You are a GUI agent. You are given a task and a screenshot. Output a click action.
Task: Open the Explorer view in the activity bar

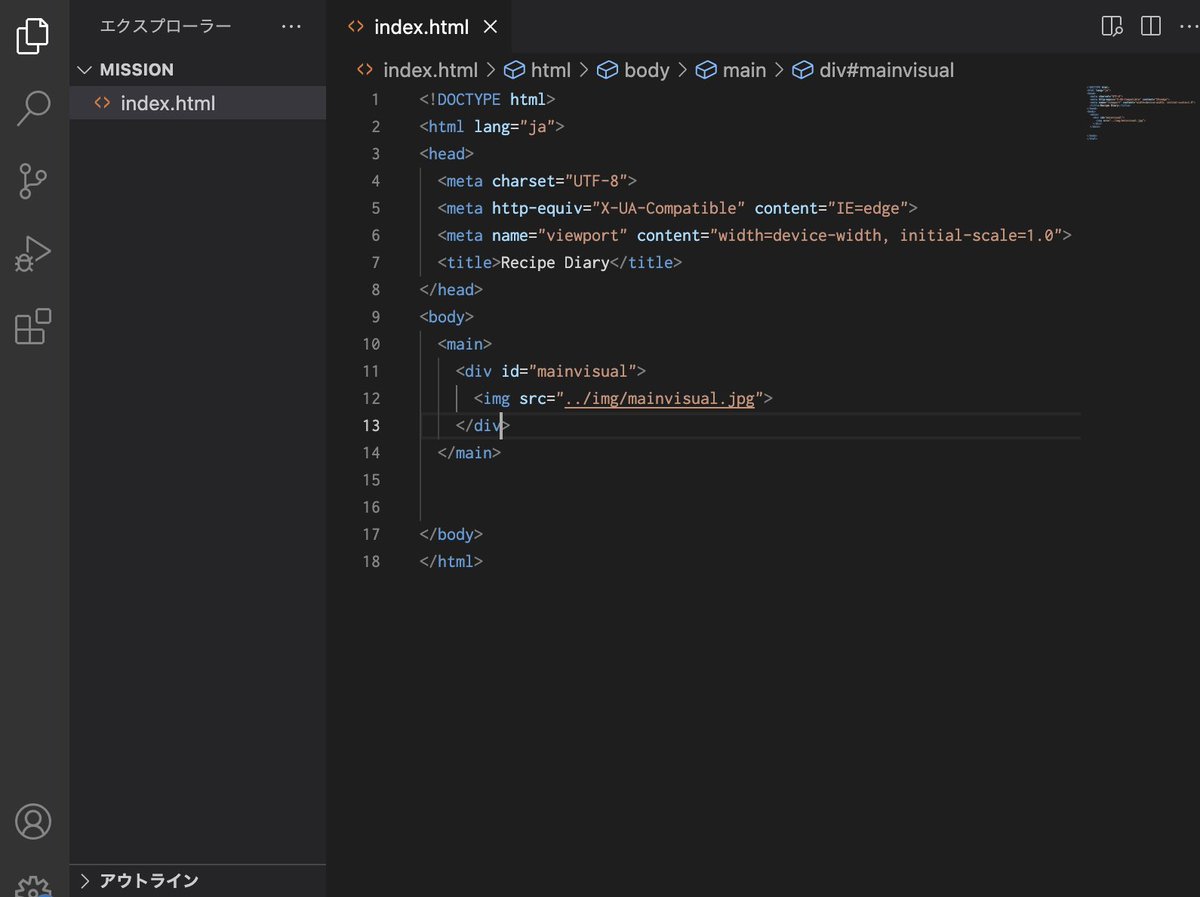click(x=33, y=37)
